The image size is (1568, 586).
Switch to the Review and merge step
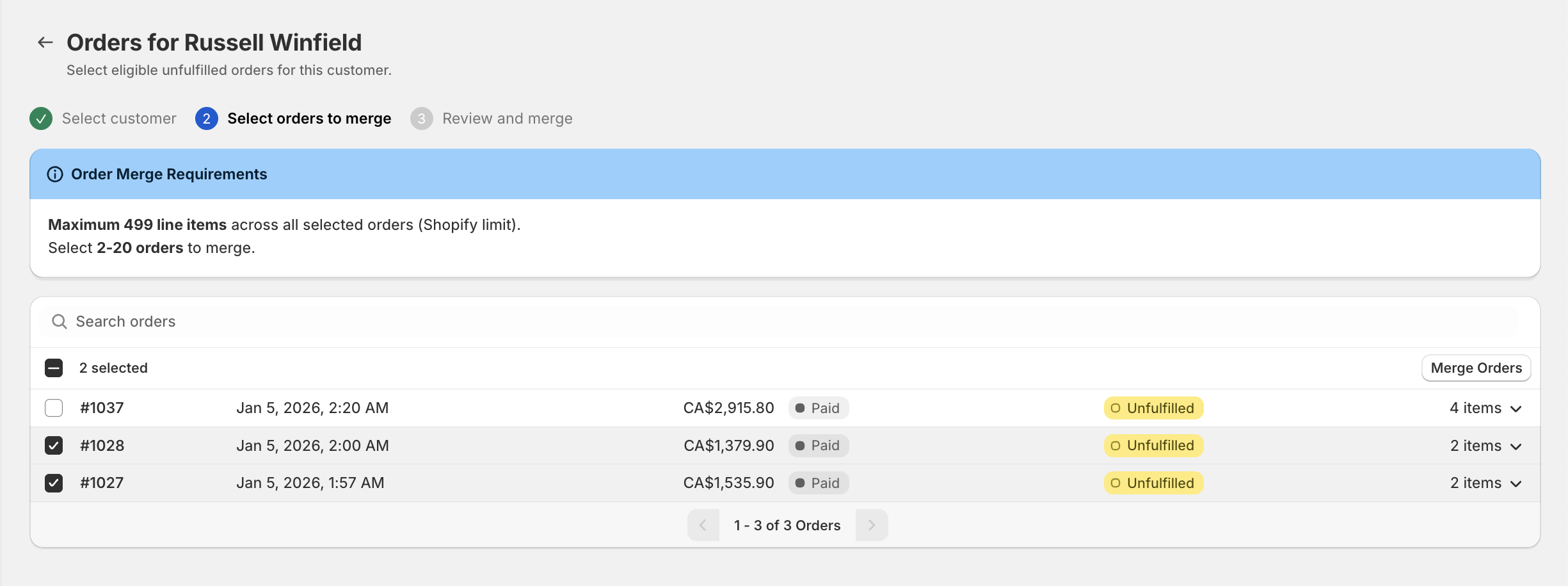tap(508, 118)
